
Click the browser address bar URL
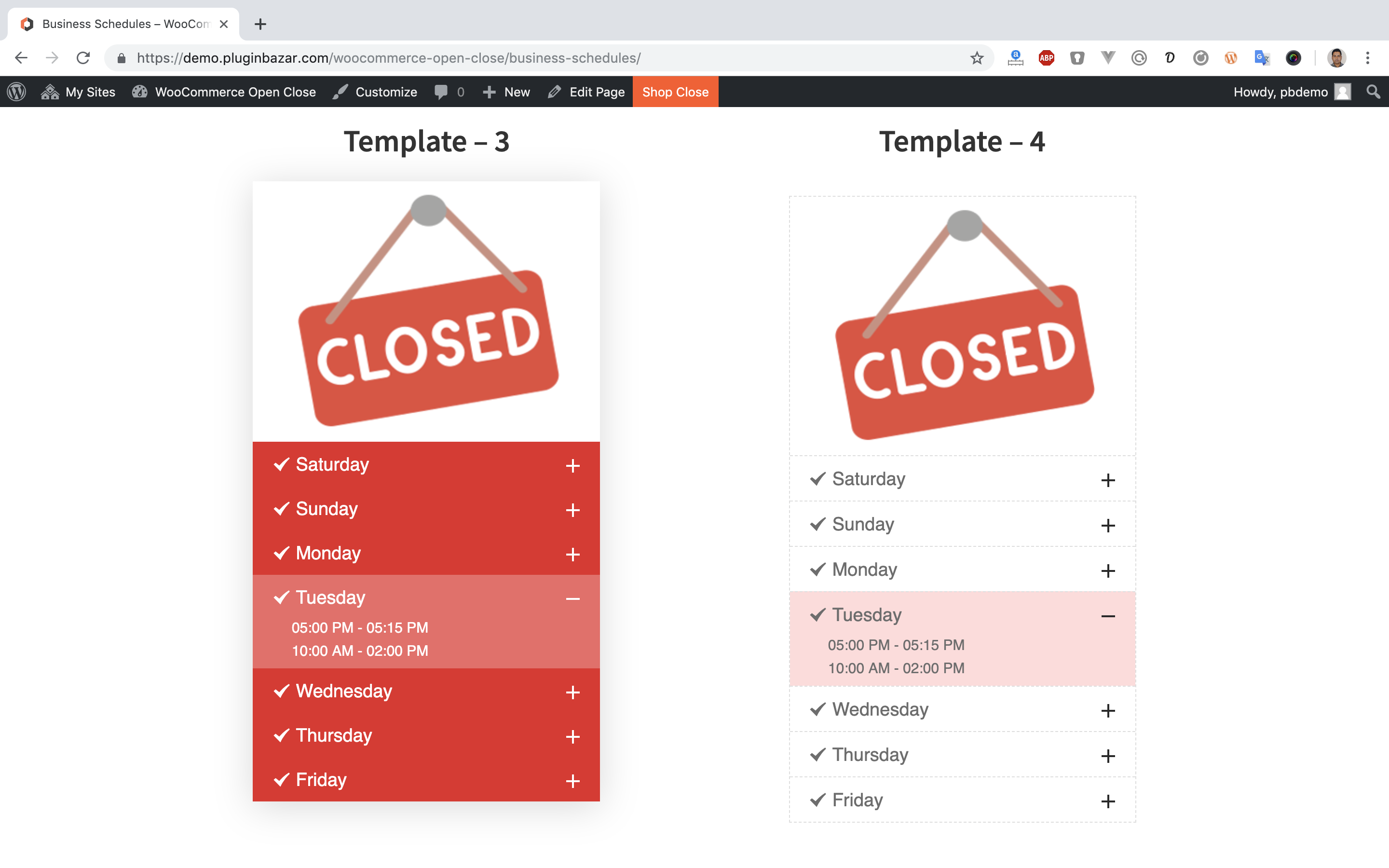click(x=388, y=58)
